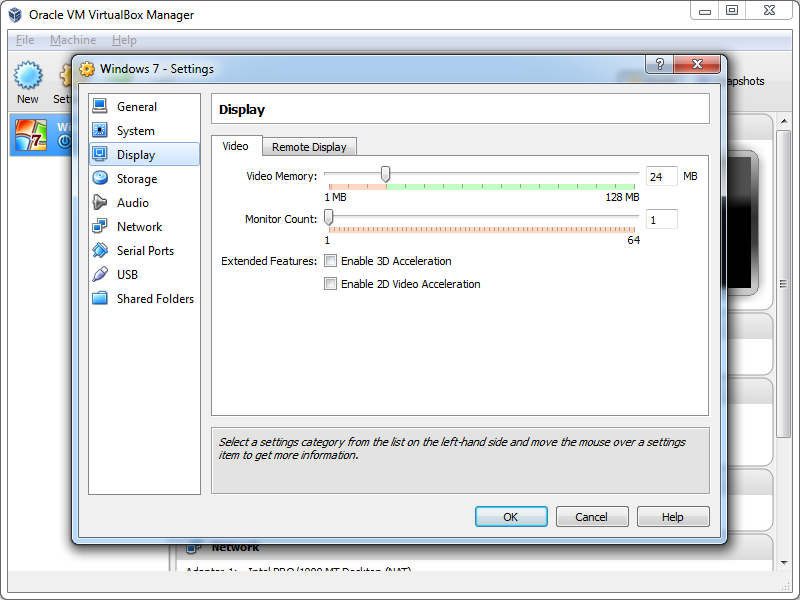
Task: Enable 2D Video Acceleration checkbox
Action: (331, 284)
